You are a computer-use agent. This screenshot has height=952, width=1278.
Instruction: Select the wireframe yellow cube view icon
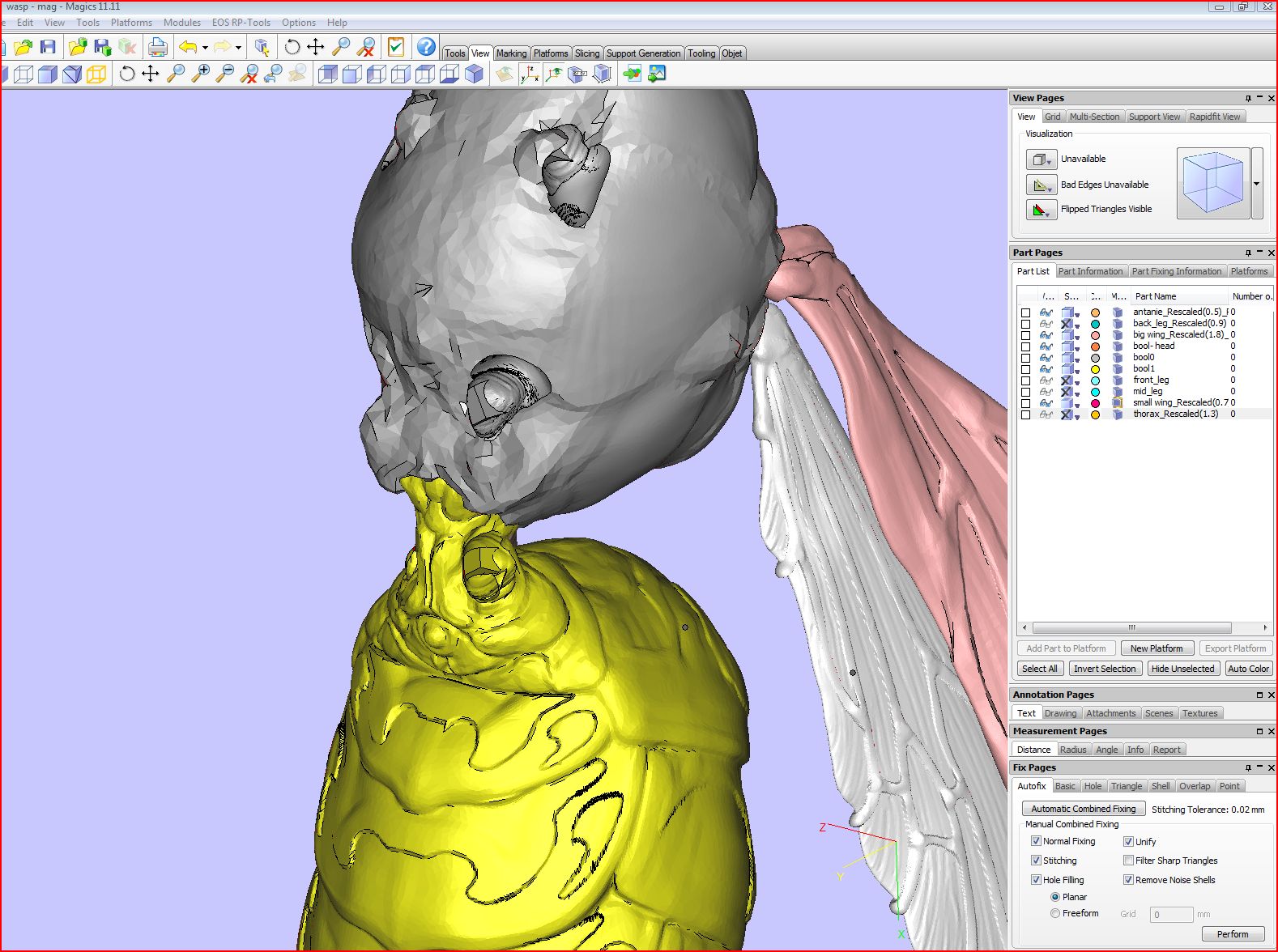[96, 74]
